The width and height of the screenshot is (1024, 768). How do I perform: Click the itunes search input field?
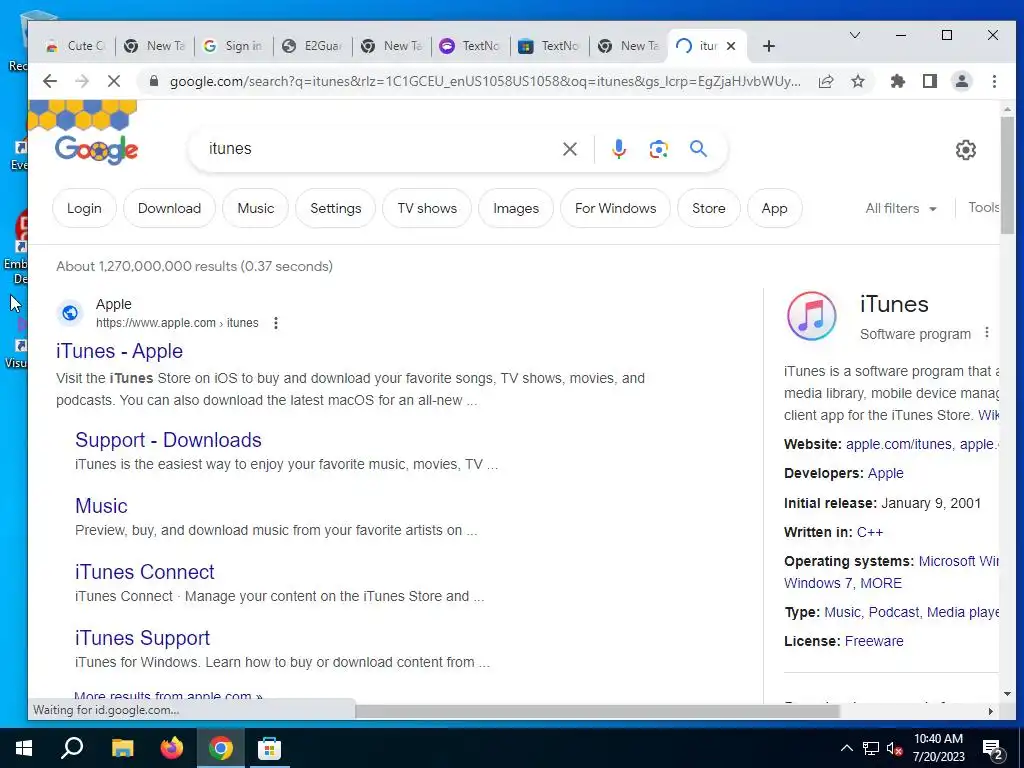pos(379,149)
